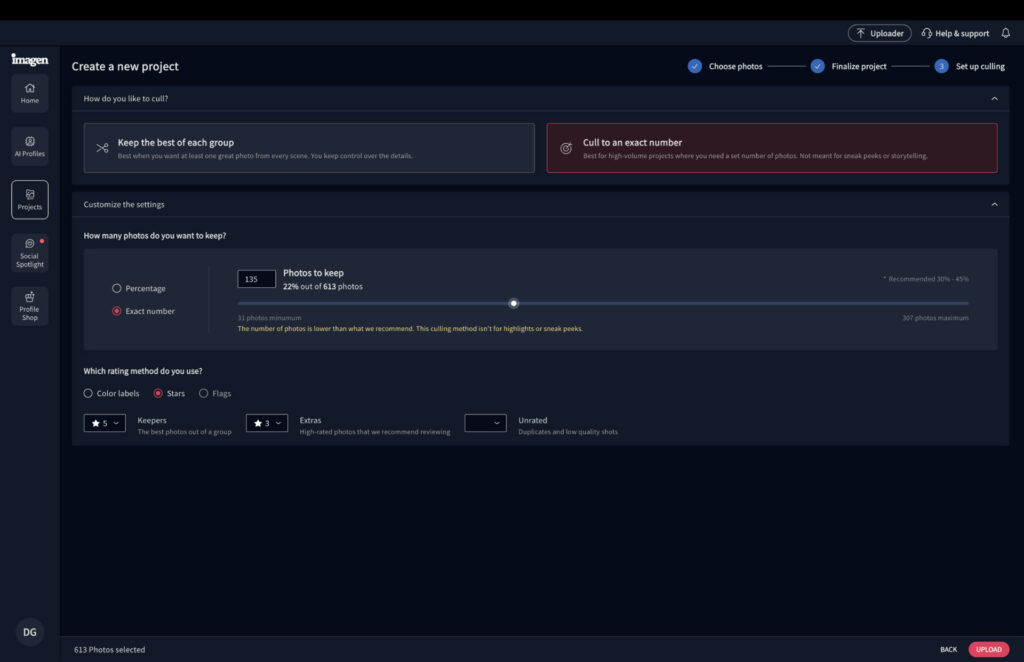Choose Flags as rating method
Viewport: 1024px width, 662px height.
click(204, 393)
